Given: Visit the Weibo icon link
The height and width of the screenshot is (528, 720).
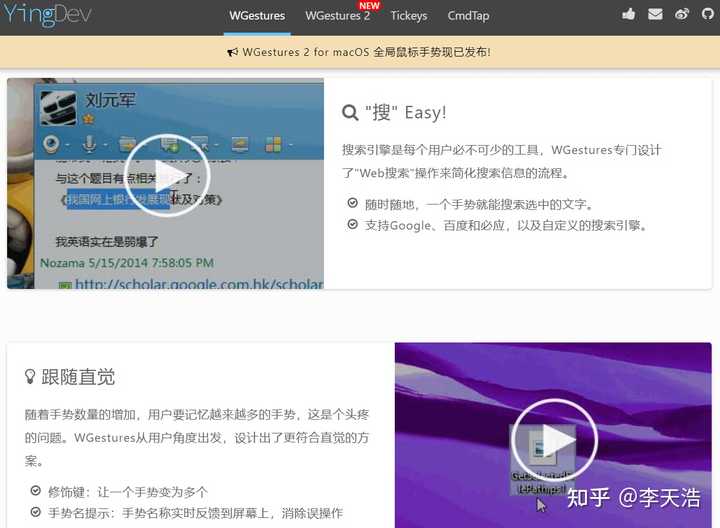Looking at the screenshot, I should tap(682, 14).
